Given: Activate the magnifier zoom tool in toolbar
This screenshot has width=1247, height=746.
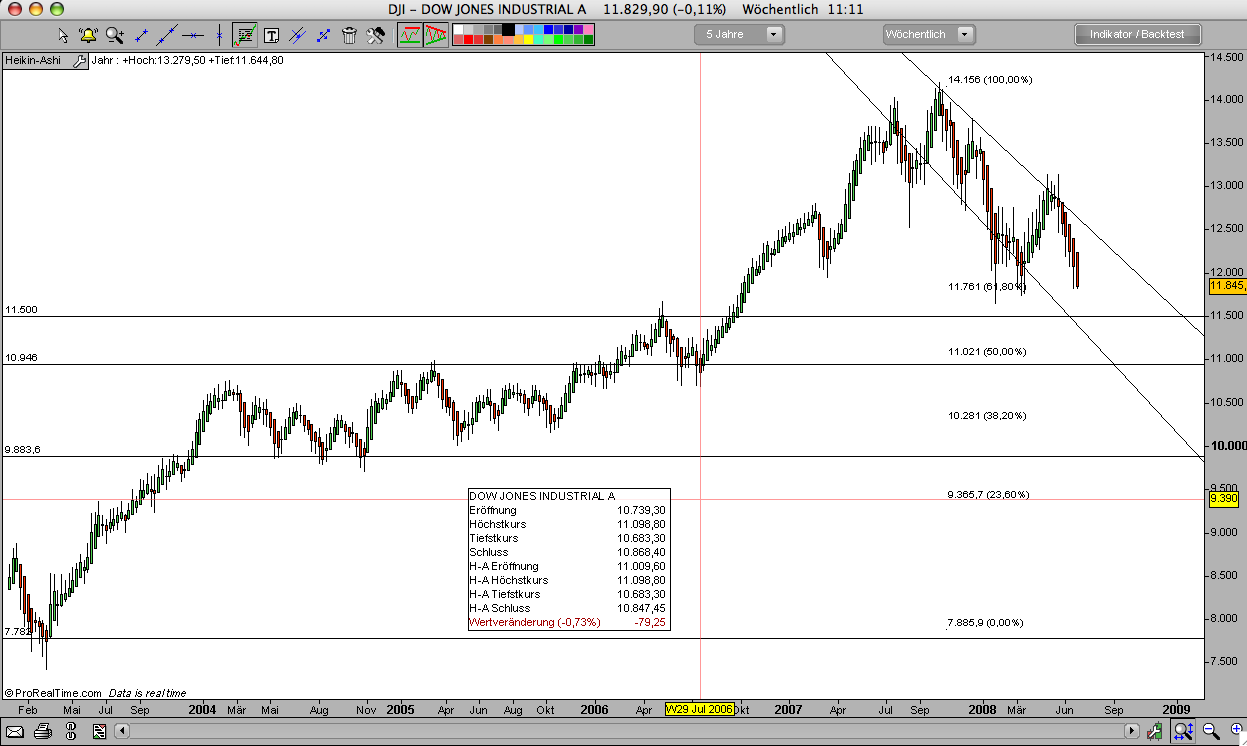Looking at the screenshot, I should click(114, 35).
